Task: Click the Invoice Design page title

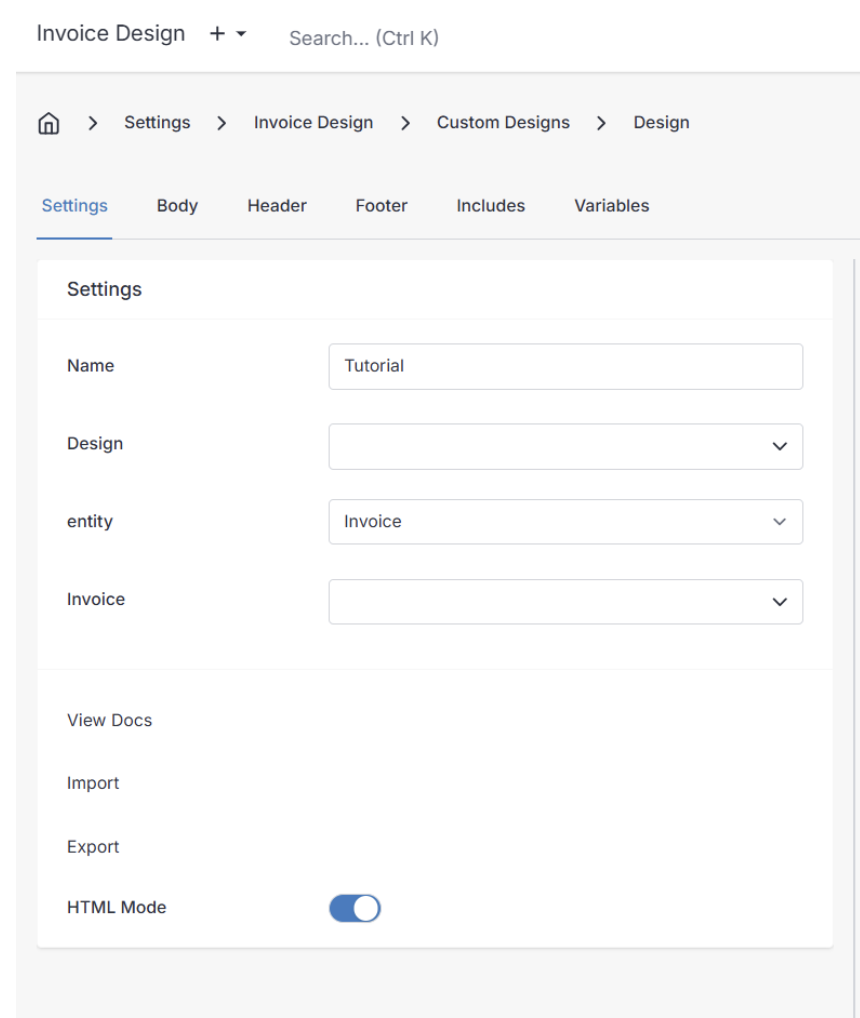Action: tap(111, 34)
